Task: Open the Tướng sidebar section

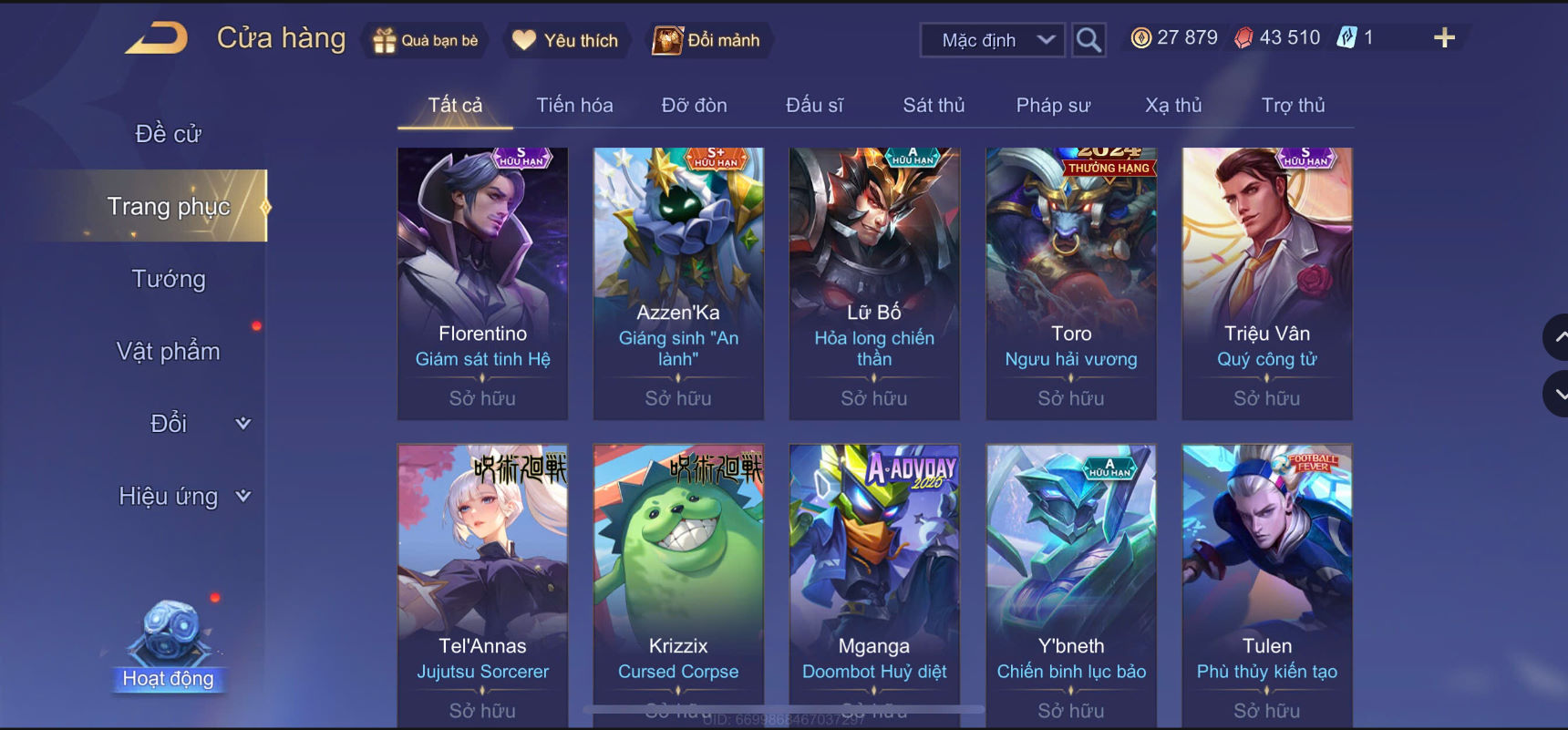Action: coord(169,279)
